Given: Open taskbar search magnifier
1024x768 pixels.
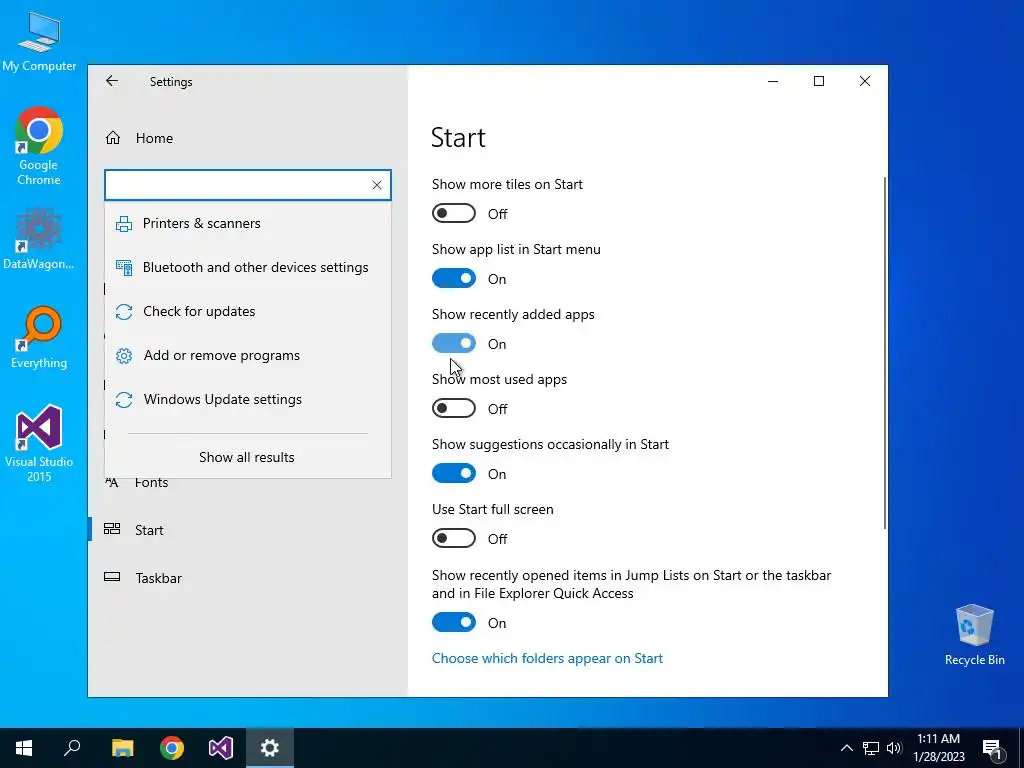Looking at the screenshot, I should click(72, 748).
